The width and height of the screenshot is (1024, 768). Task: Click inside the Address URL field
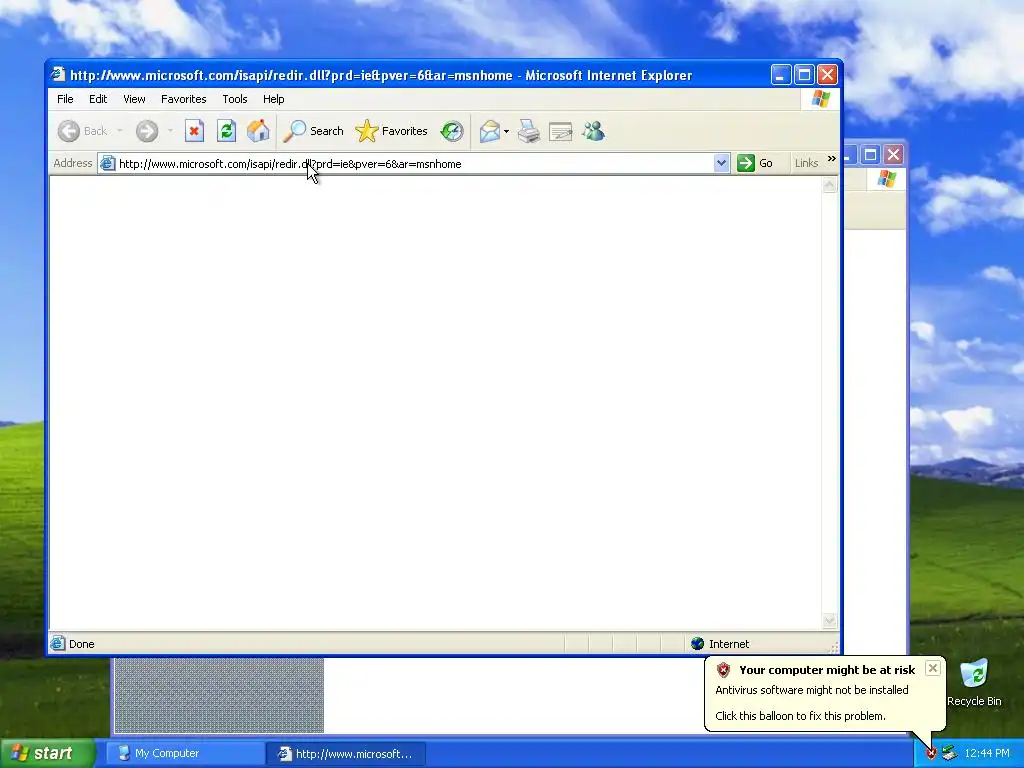tap(415, 164)
